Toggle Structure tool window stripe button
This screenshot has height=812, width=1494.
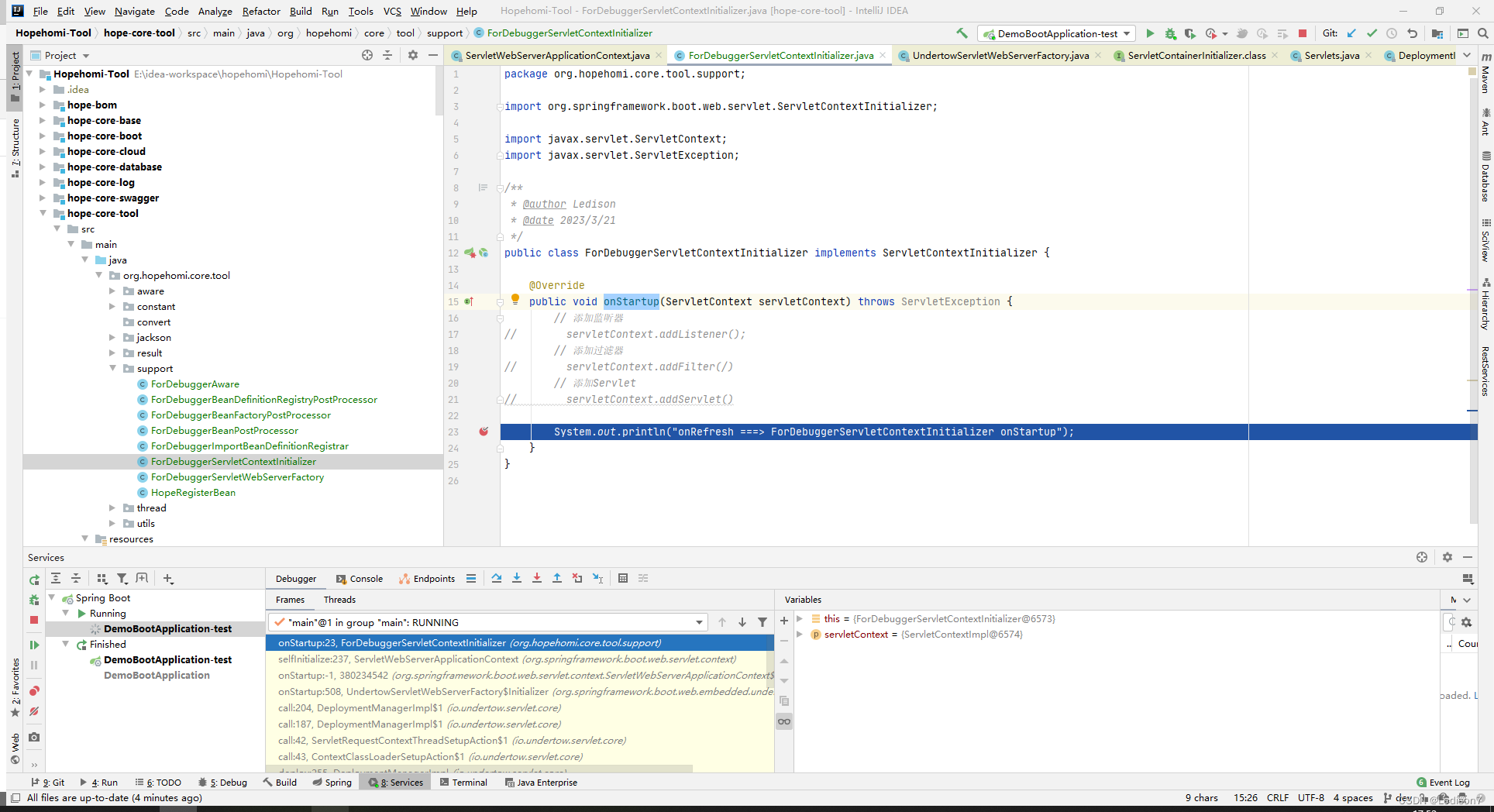15,147
